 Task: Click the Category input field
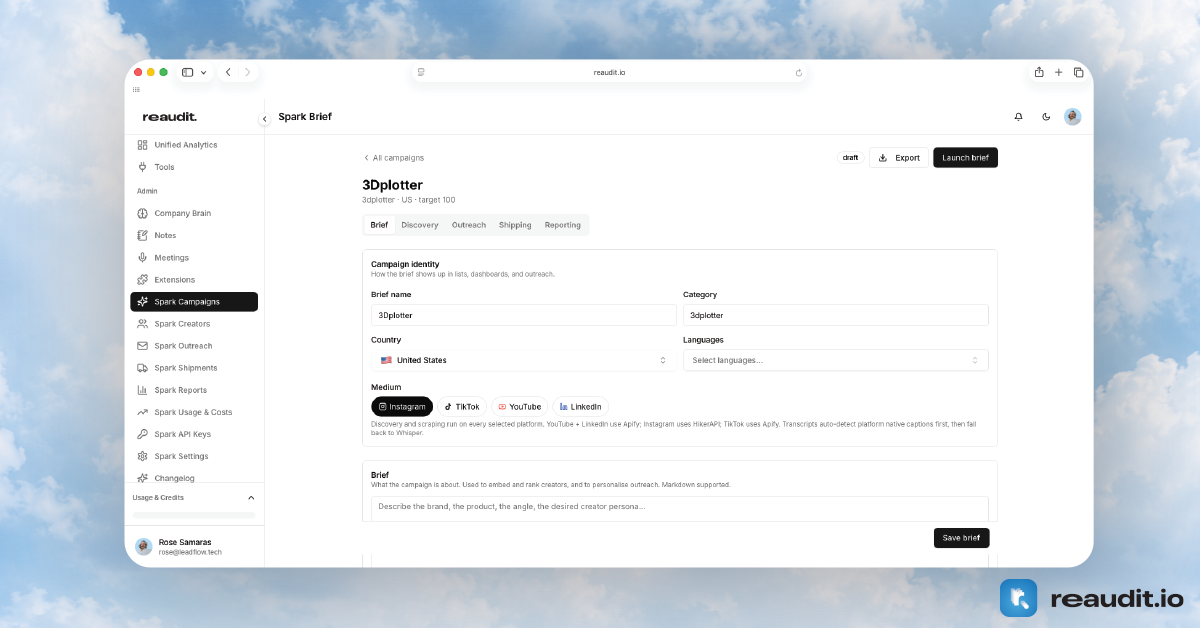click(x=836, y=315)
